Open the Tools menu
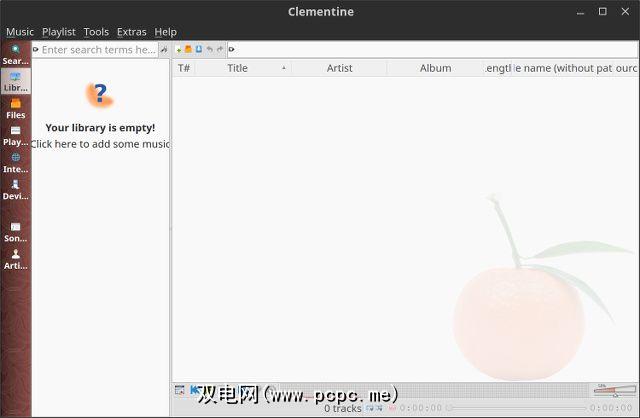Screen dimensions: 640x418 coord(96,32)
